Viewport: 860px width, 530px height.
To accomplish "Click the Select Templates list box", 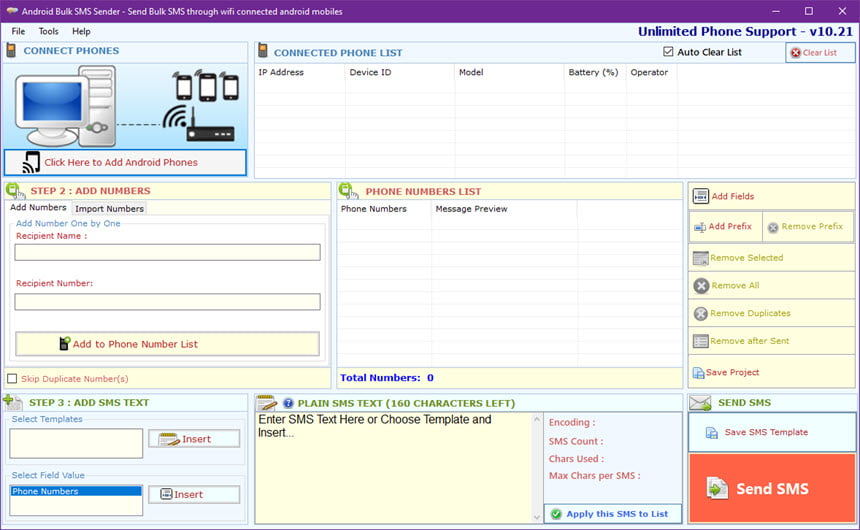I will pyautogui.click(x=76, y=443).
